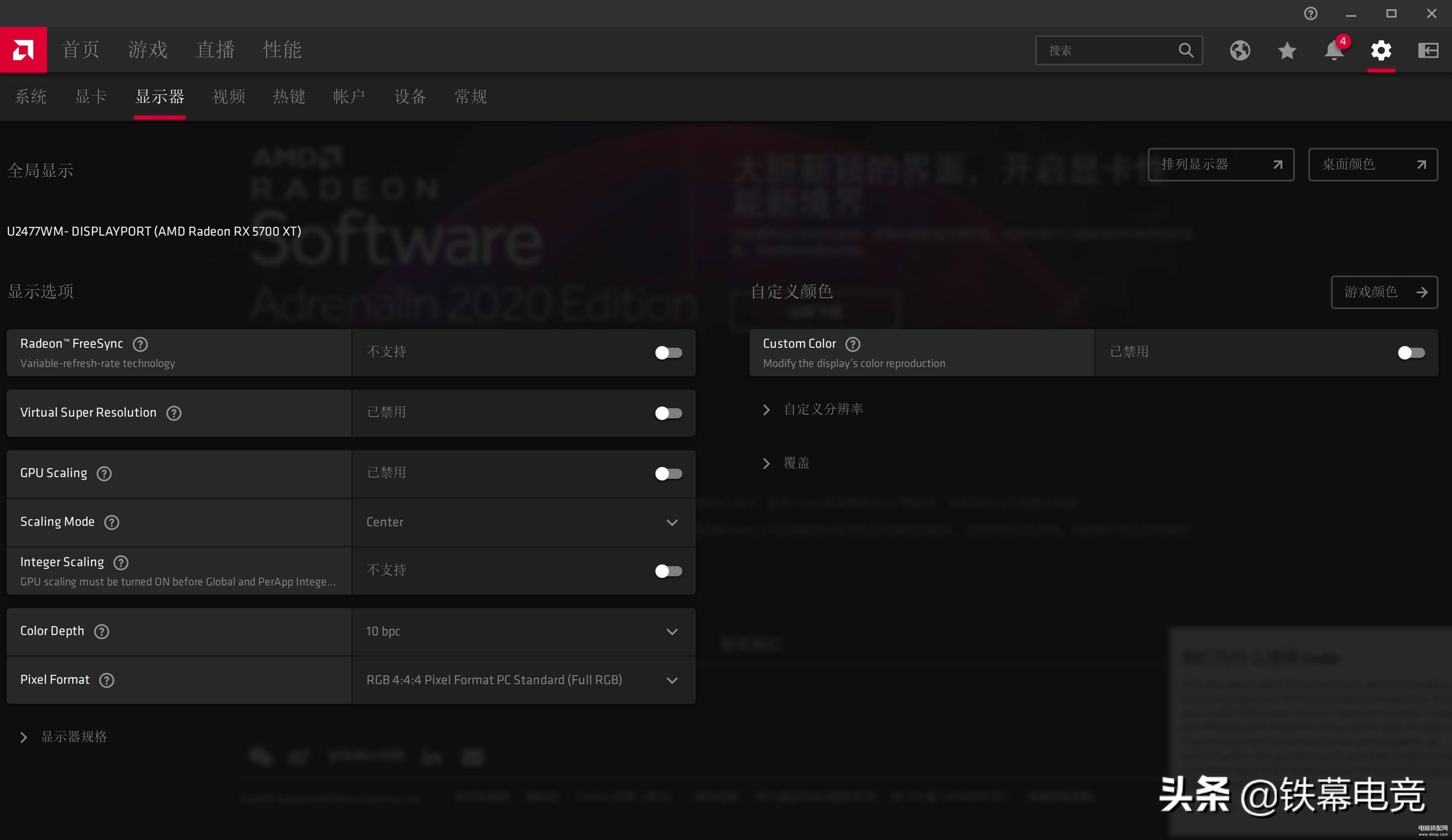This screenshot has height=840, width=1452.
Task: Open the web browser globe icon
Action: (1239, 50)
